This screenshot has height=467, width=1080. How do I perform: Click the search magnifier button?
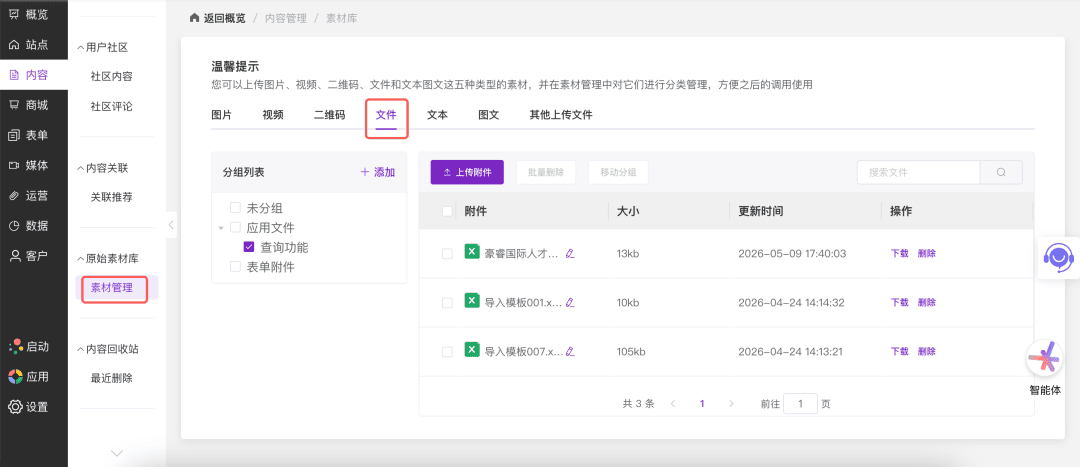pyautogui.click(x=1001, y=172)
